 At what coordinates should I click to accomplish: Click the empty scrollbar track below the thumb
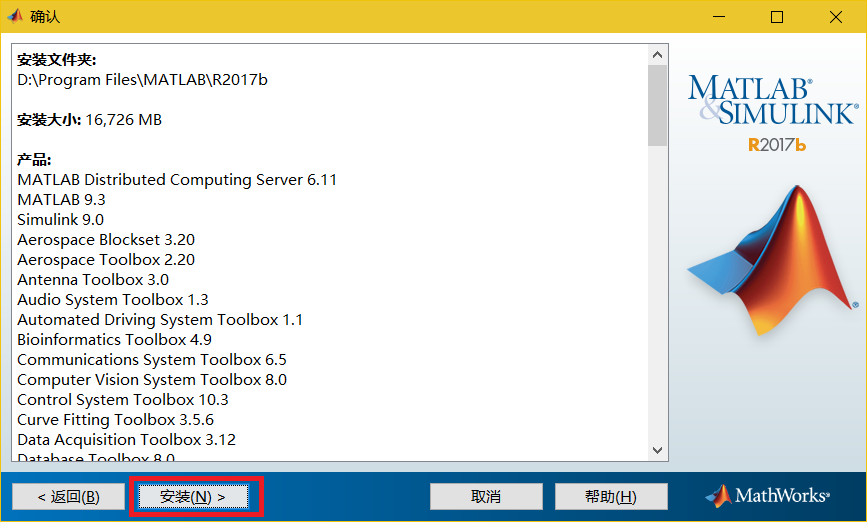point(657,300)
